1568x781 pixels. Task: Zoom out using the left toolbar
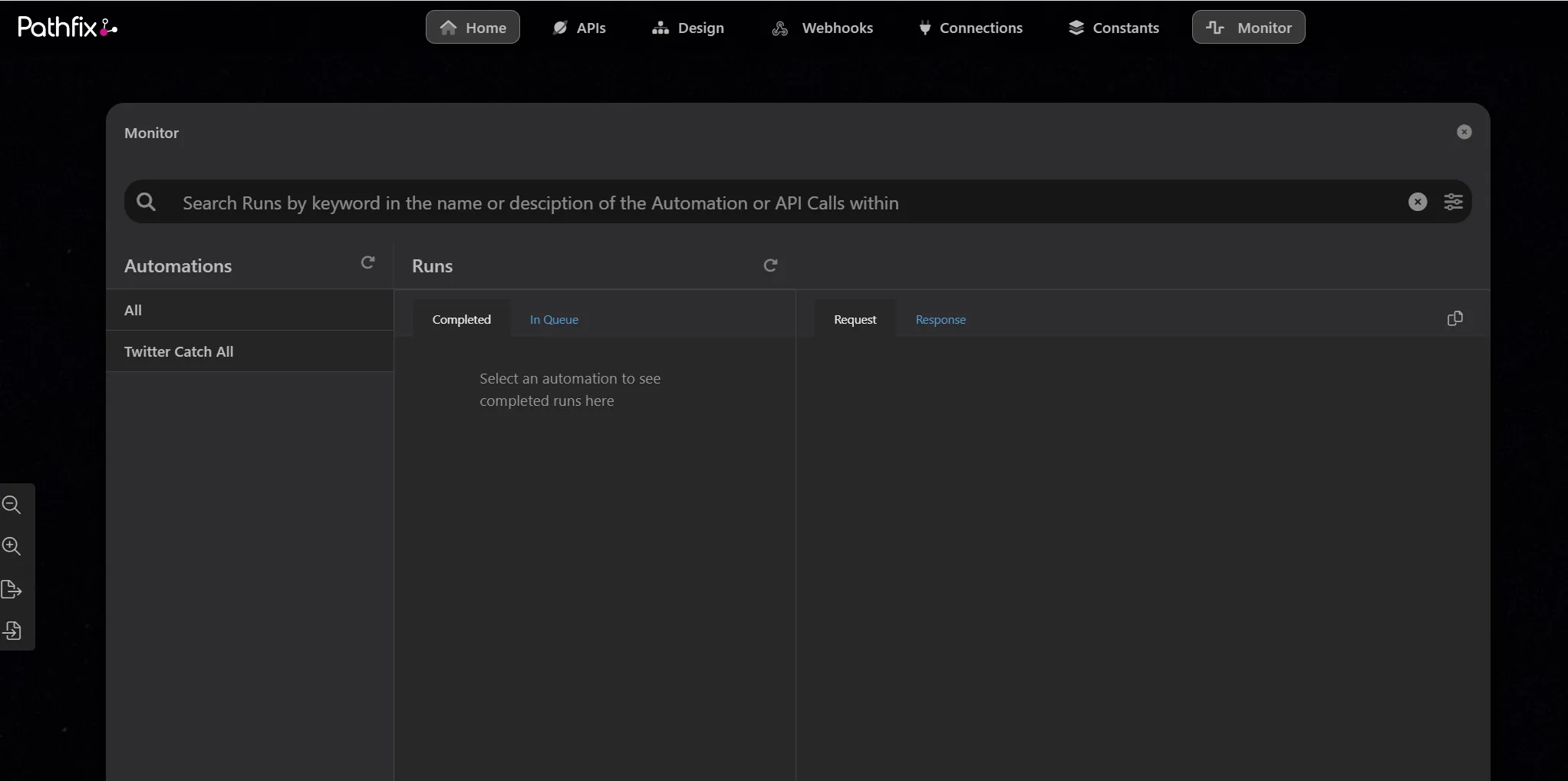coord(12,505)
